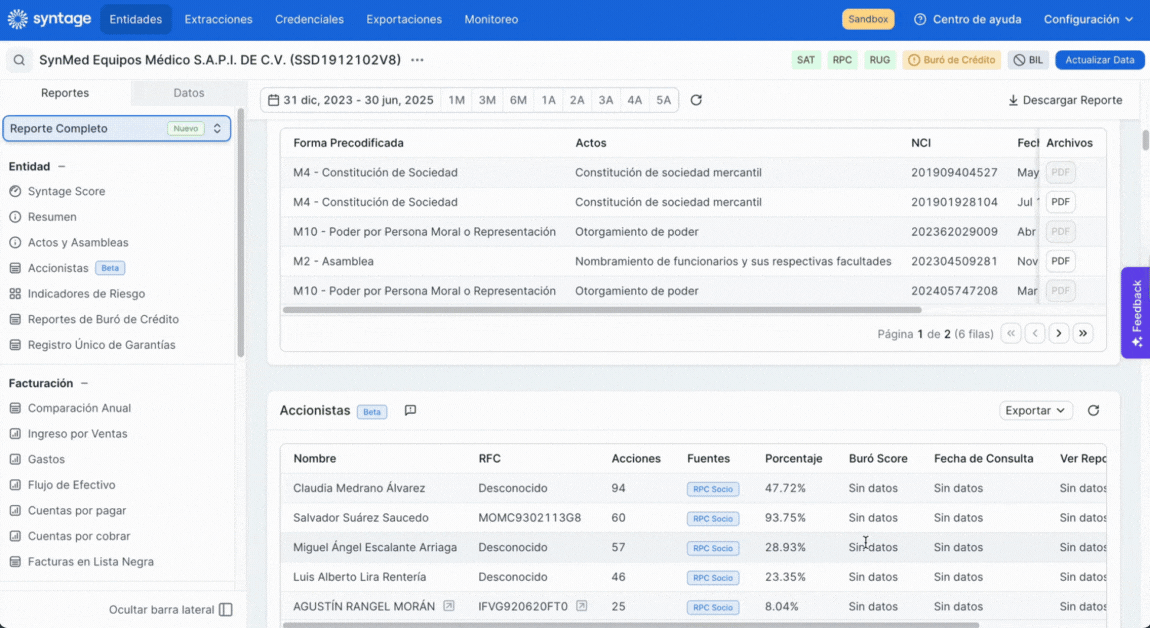Select the 1A range preset
Image resolution: width=1150 pixels, height=628 pixels.
[548, 100]
